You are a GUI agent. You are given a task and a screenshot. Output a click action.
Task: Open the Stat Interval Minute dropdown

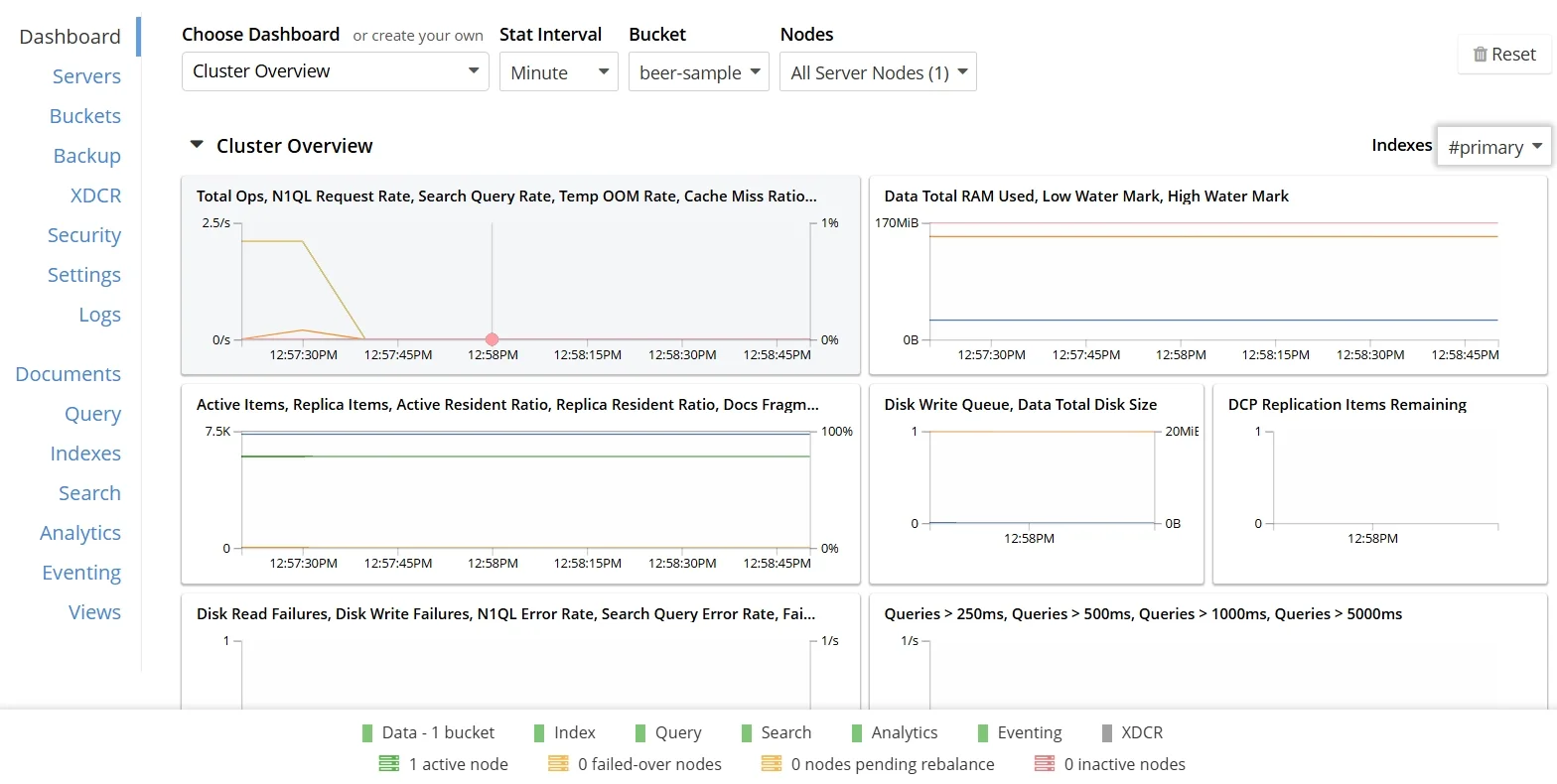[559, 71]
